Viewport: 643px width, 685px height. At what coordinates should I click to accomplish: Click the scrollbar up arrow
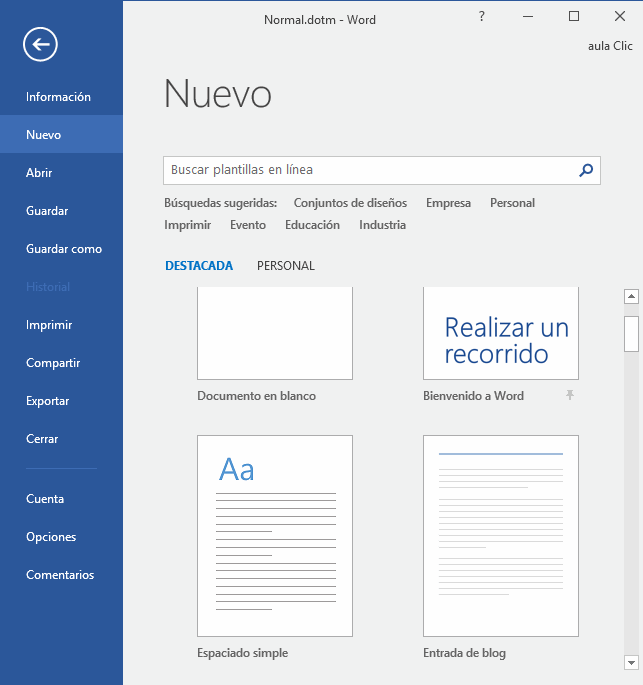pos(631,297)
